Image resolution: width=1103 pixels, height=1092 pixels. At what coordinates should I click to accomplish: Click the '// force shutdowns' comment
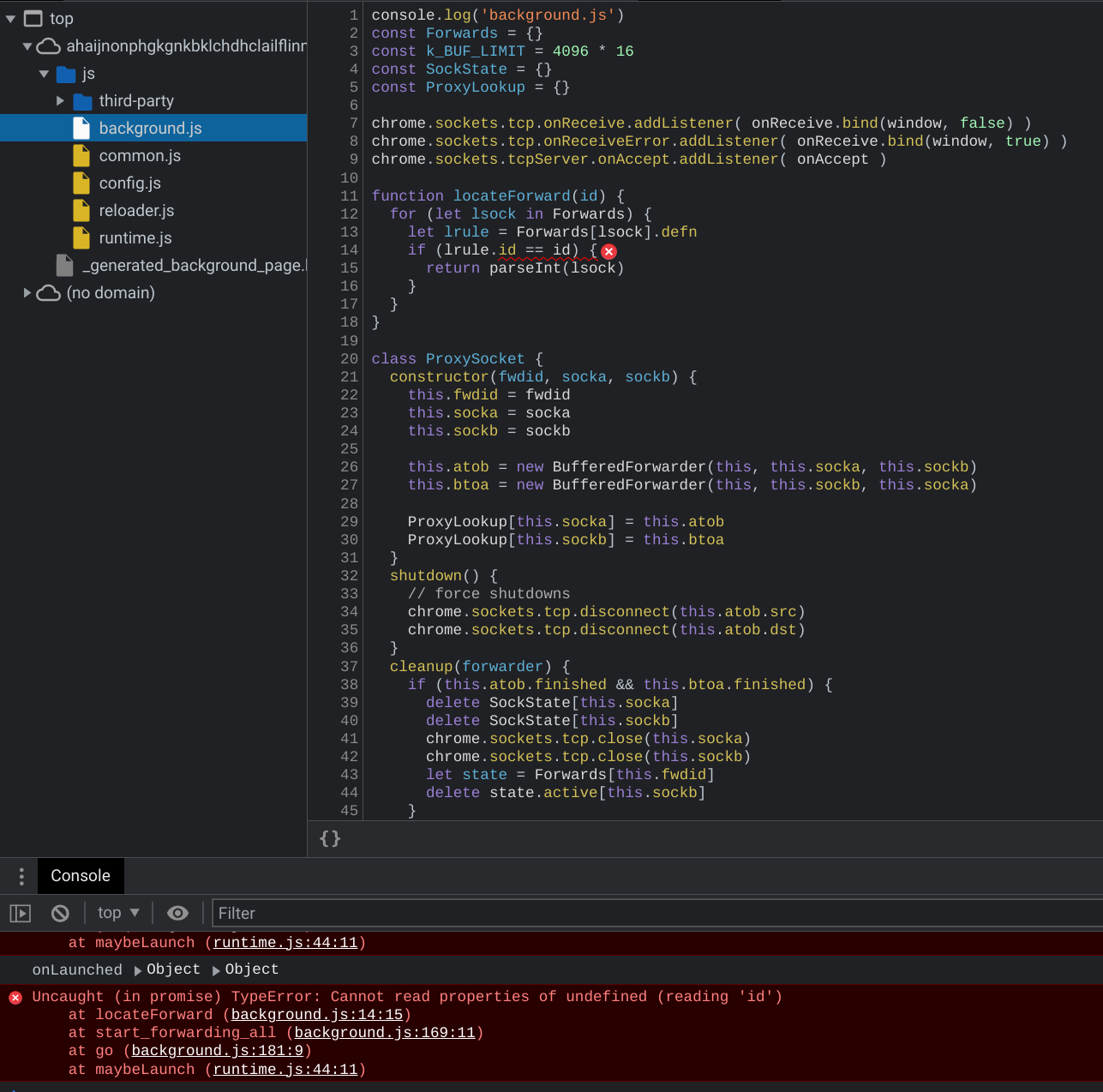click(489, 594)
